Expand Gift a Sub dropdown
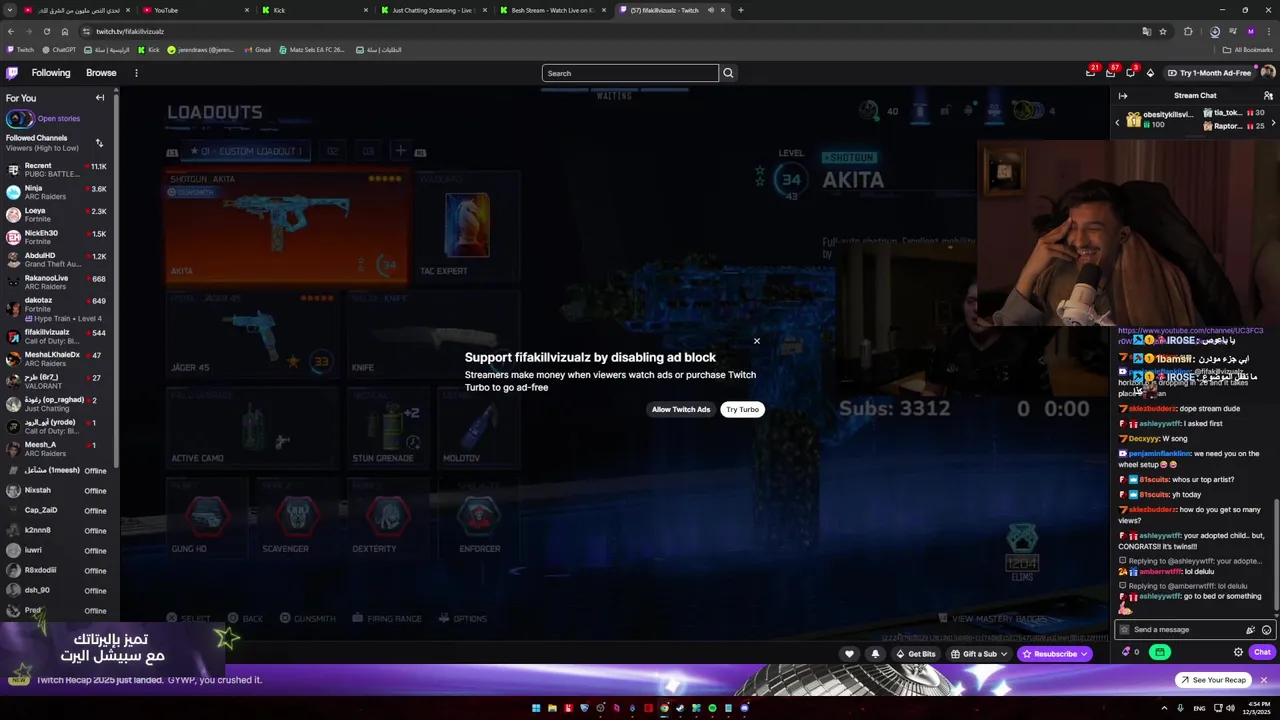Image resolution: width=1280 pixels, height=720 pixels. [x=1004, y=654]
